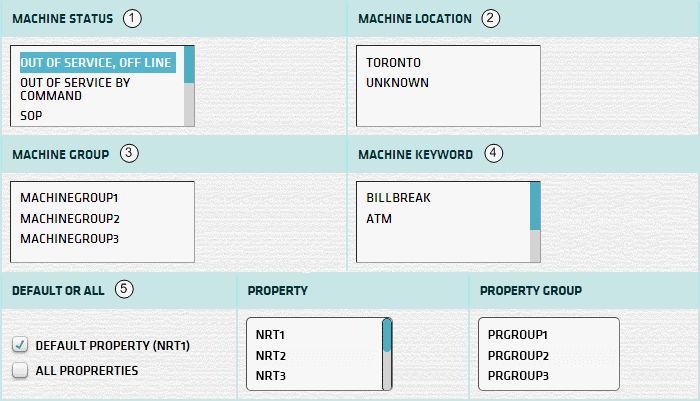Click the circled number 3 badge
The width and height of the screenshot is (700, 401).
click(128, 154)
